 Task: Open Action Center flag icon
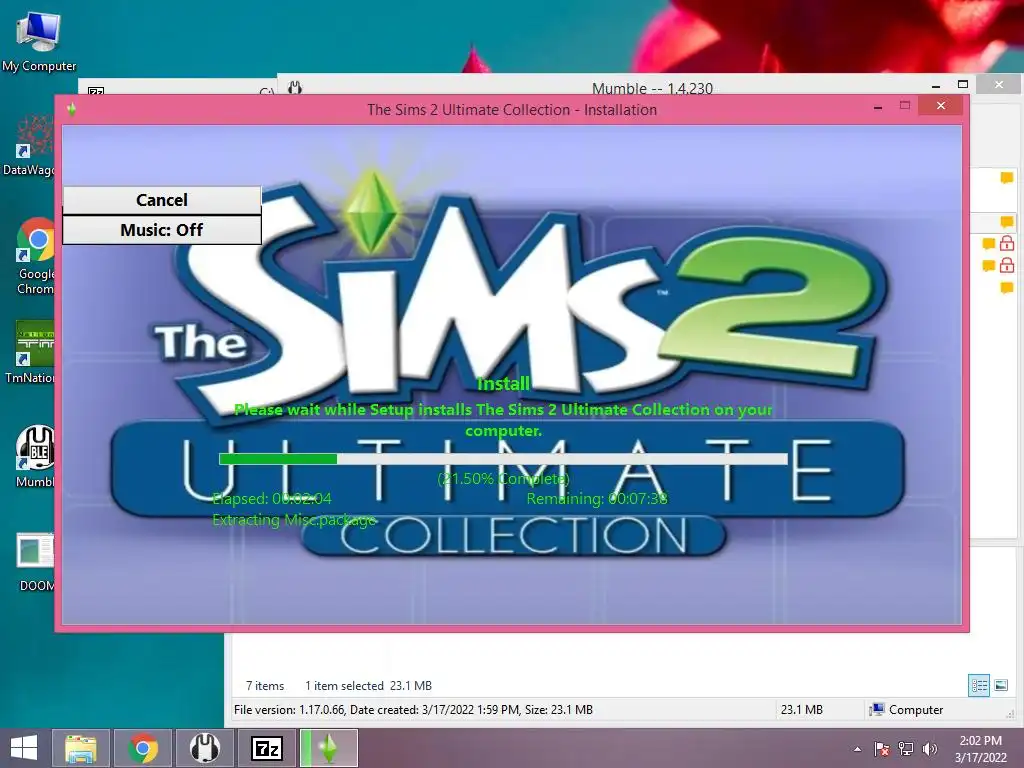coord(882,749)
